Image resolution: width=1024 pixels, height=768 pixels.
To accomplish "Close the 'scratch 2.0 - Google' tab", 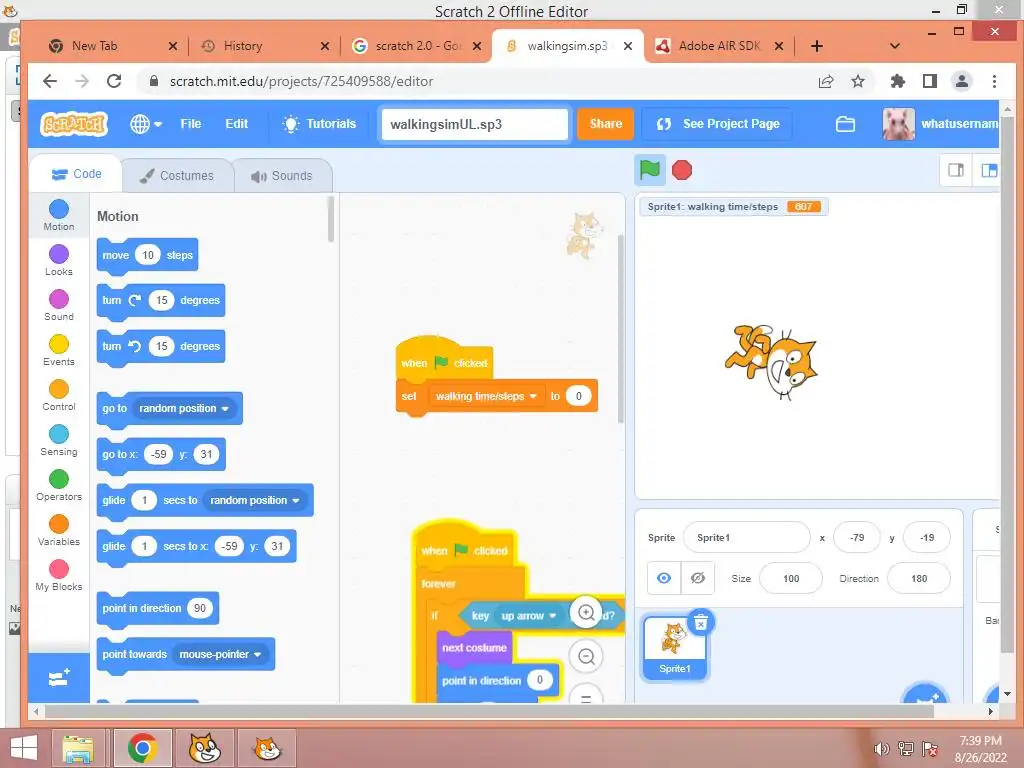I will (477, 46).
